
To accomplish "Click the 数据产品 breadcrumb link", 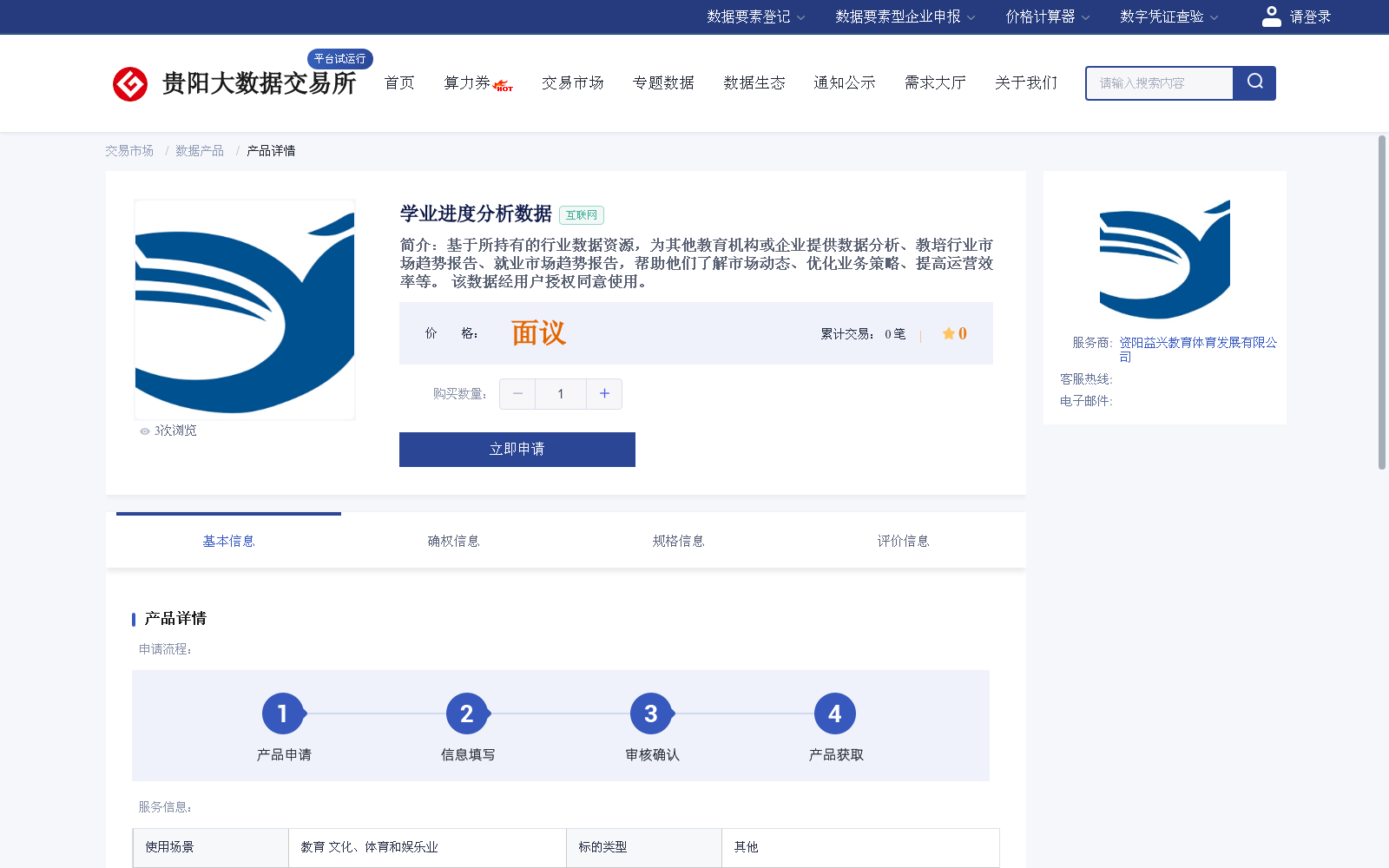I will coord(200,151).
